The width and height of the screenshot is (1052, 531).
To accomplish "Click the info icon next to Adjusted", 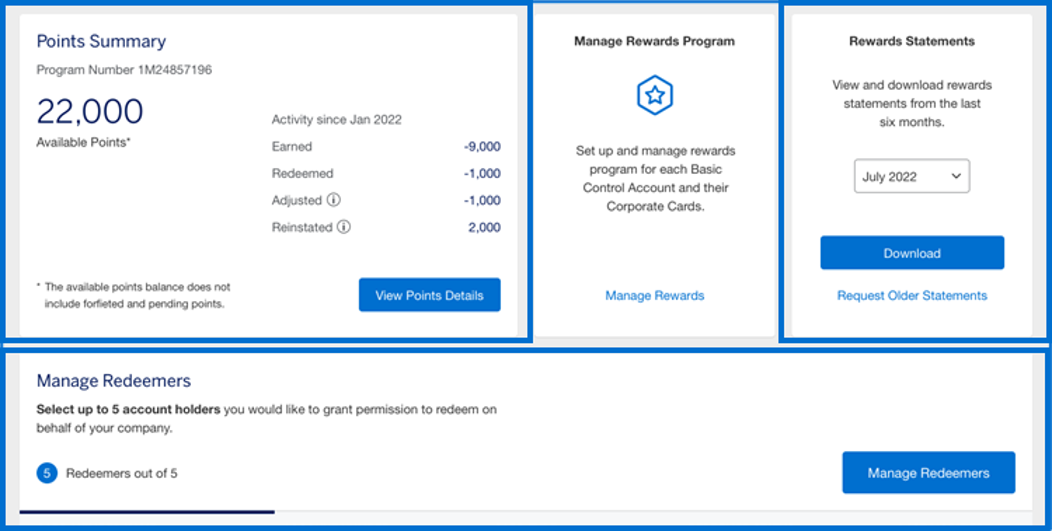I will (334, 200).
